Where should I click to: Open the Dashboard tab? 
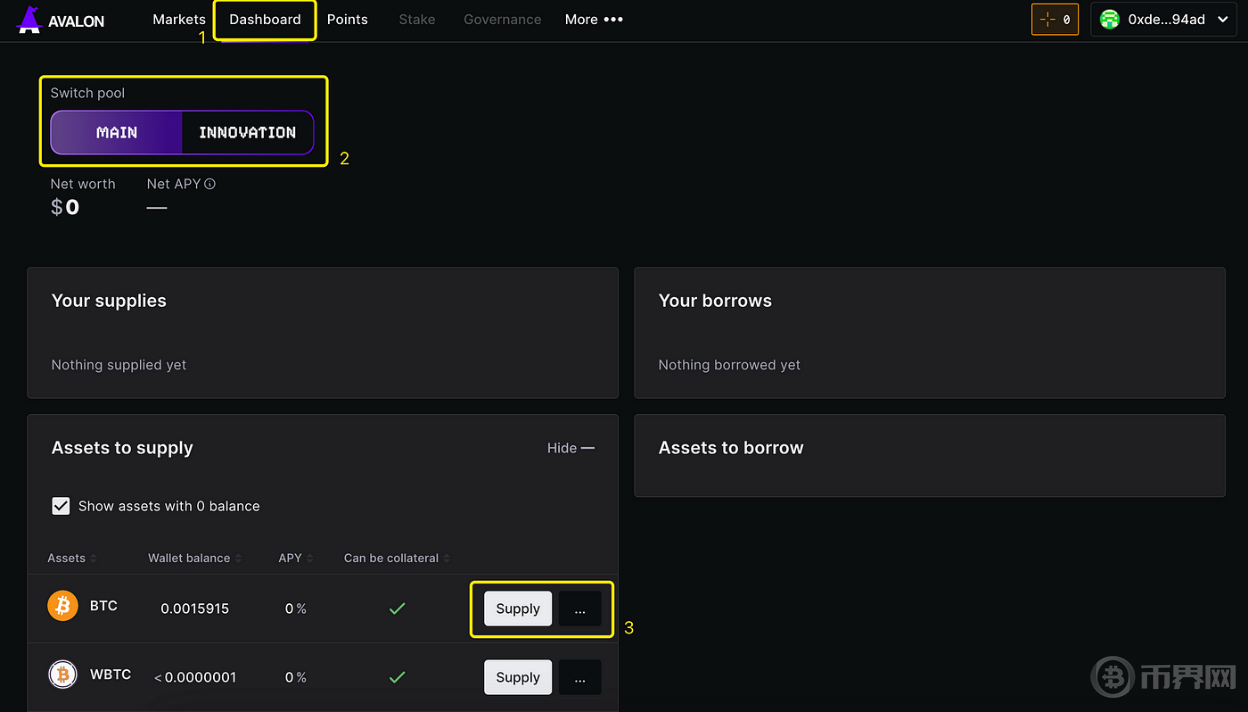(x=264, y=19)
